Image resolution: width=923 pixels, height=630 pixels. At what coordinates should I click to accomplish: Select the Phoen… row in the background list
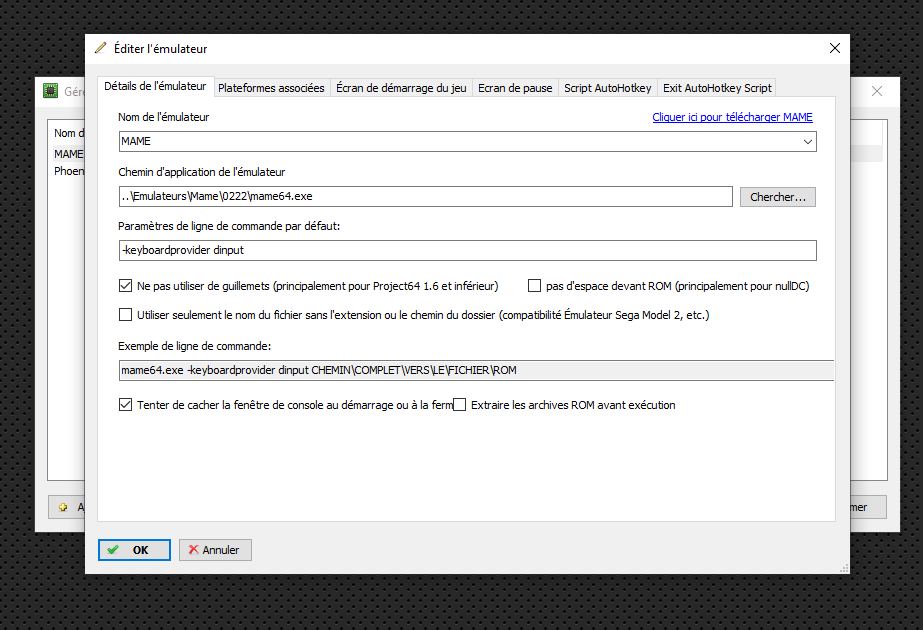click(69, 171)
